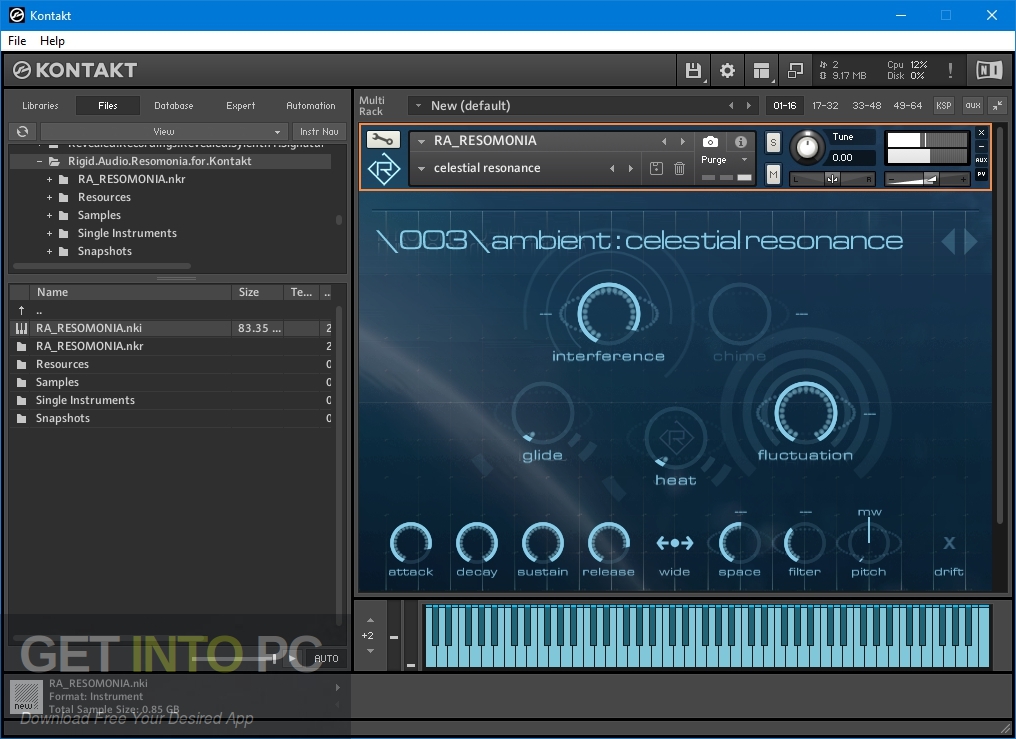Toggle the aux button in Multi Rack header

(x=973, y=105)
